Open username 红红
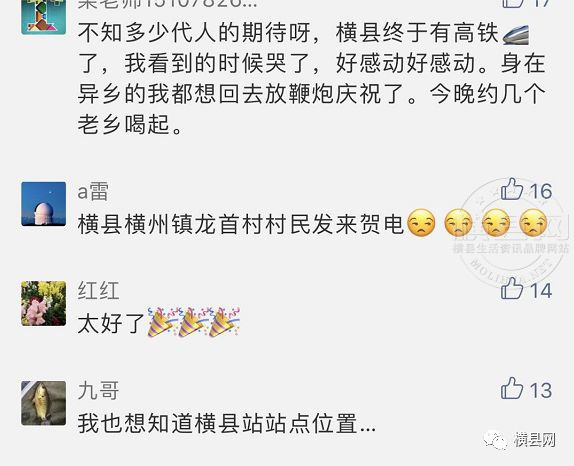 [x=98, y=291]
